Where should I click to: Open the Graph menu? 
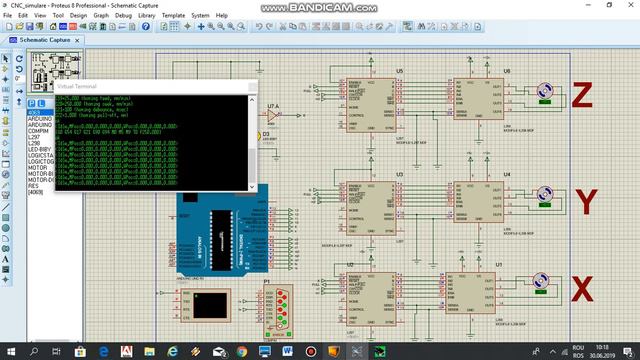[x=101, y=16]
